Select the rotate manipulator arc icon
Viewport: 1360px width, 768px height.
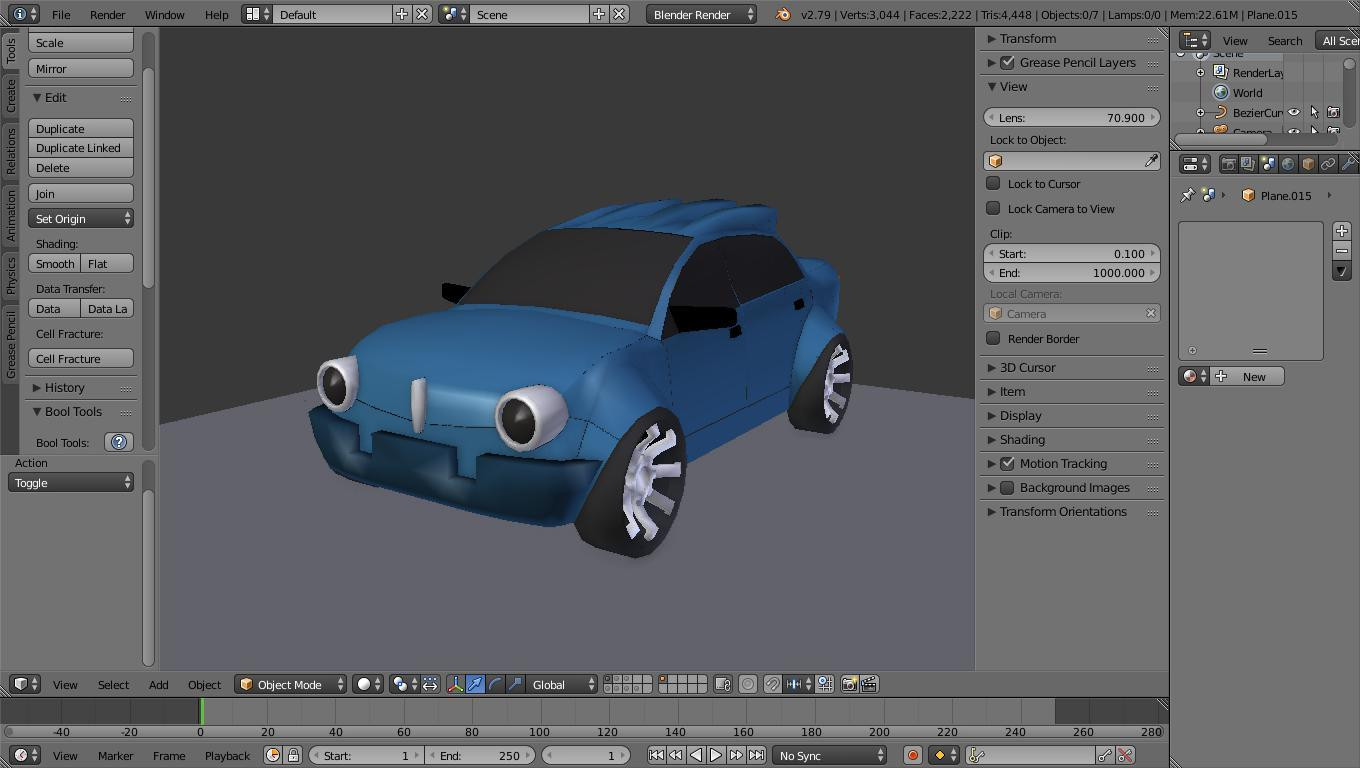tap(495, 684)
